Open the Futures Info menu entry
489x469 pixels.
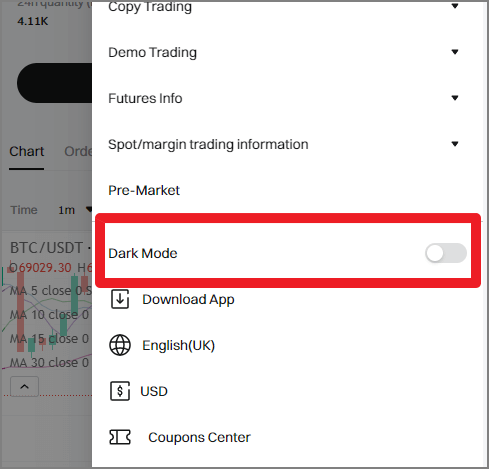pos(145,98)
